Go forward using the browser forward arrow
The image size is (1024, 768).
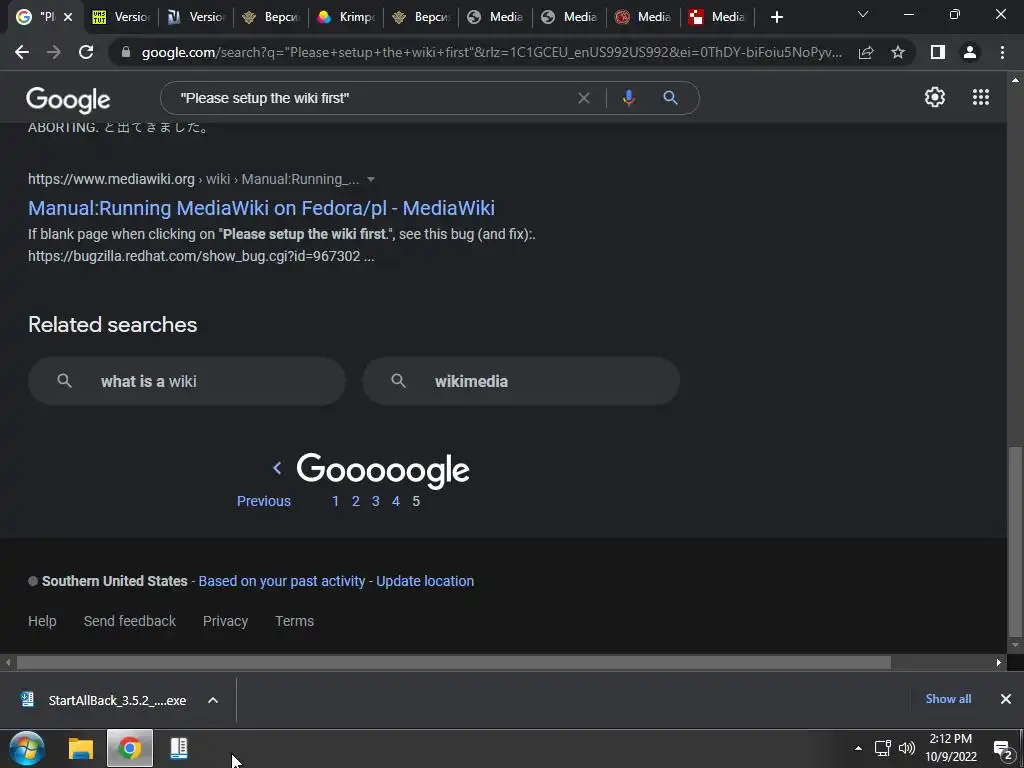click(x=54, y=52)
